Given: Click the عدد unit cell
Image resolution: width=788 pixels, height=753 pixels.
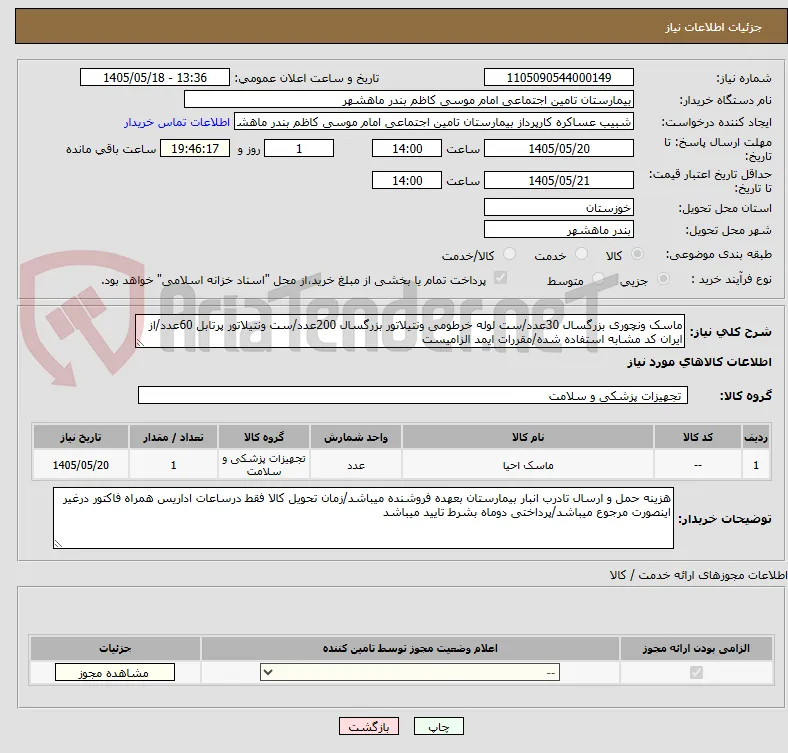Looking at the screenshot, I should tap(356, 465).
